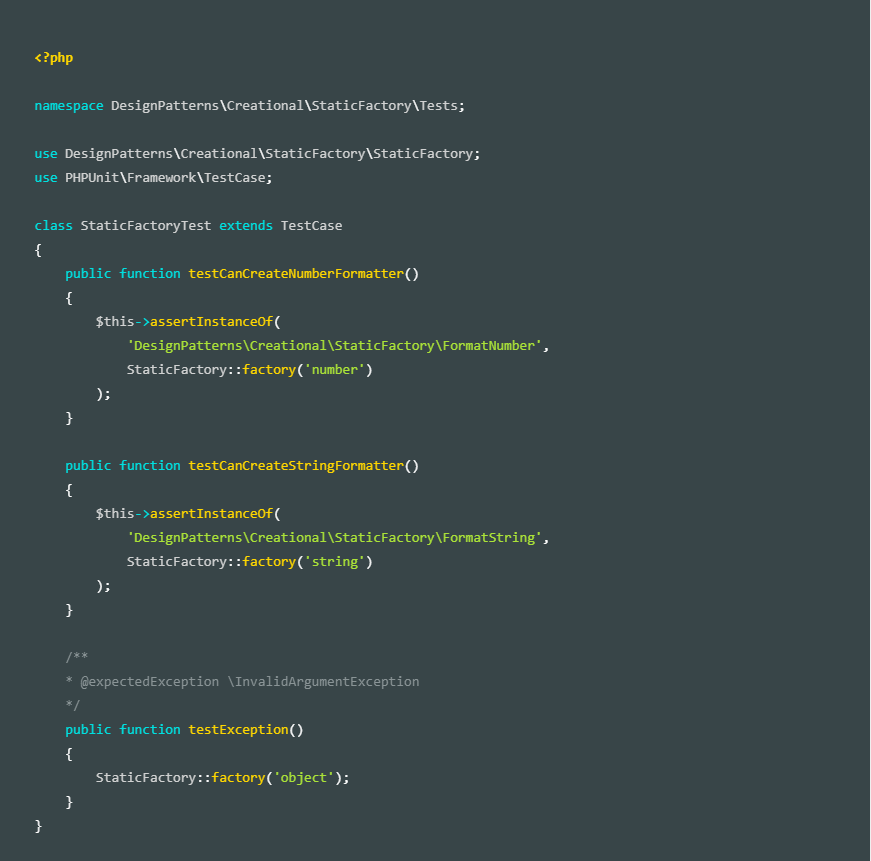Click the StaticFactoryTest class name
871x861 pixels.
coord(146,226)
